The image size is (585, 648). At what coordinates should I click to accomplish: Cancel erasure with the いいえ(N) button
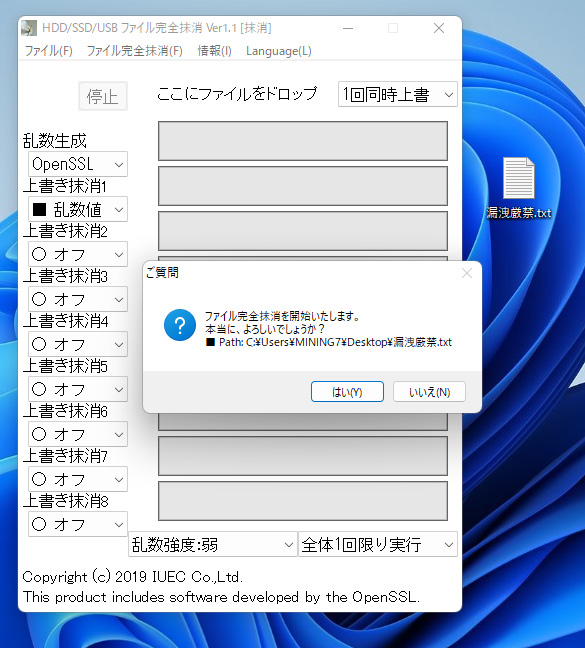[x=429, y=391]
